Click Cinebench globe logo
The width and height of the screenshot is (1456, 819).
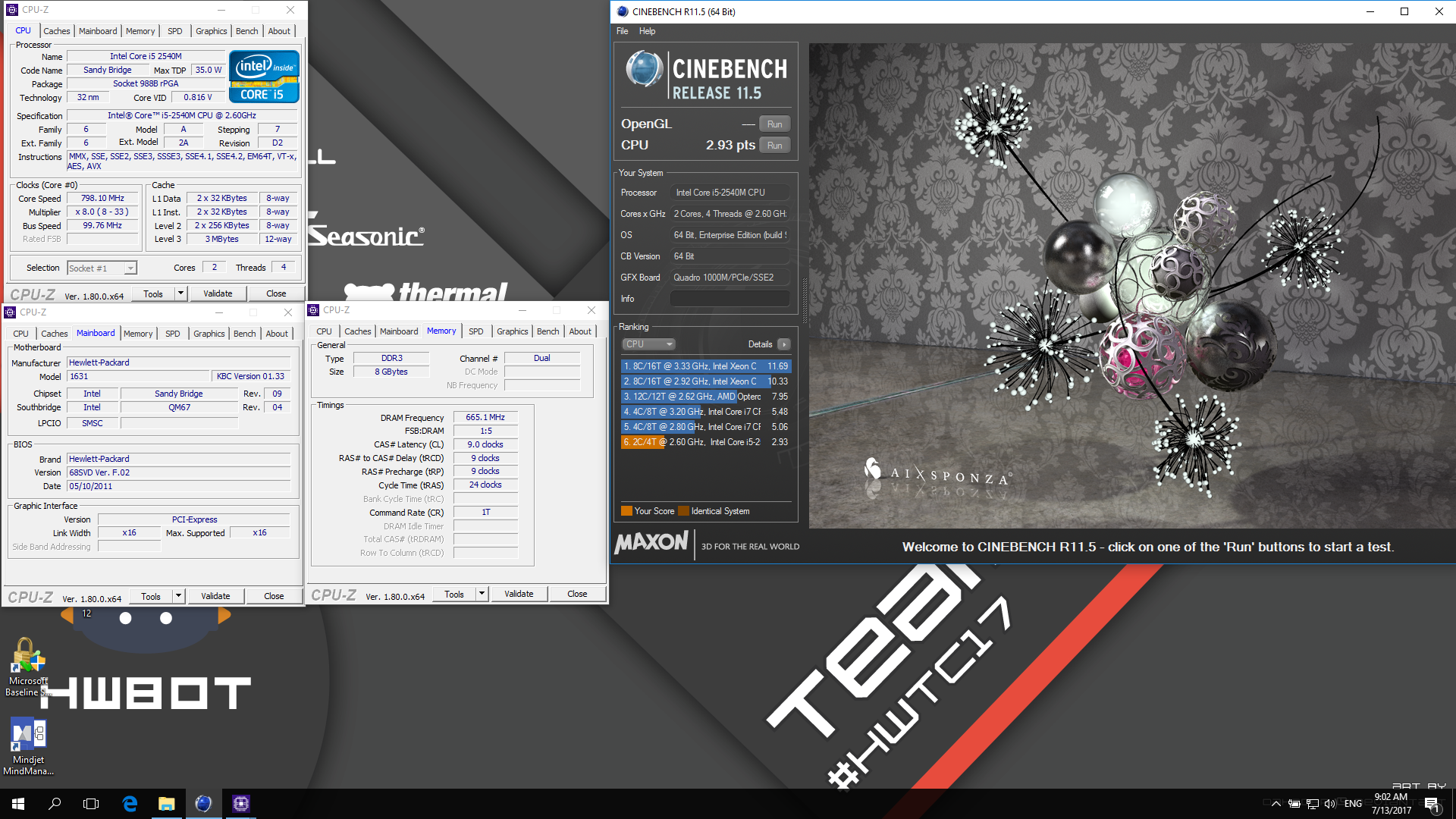[x=645, y=70]
